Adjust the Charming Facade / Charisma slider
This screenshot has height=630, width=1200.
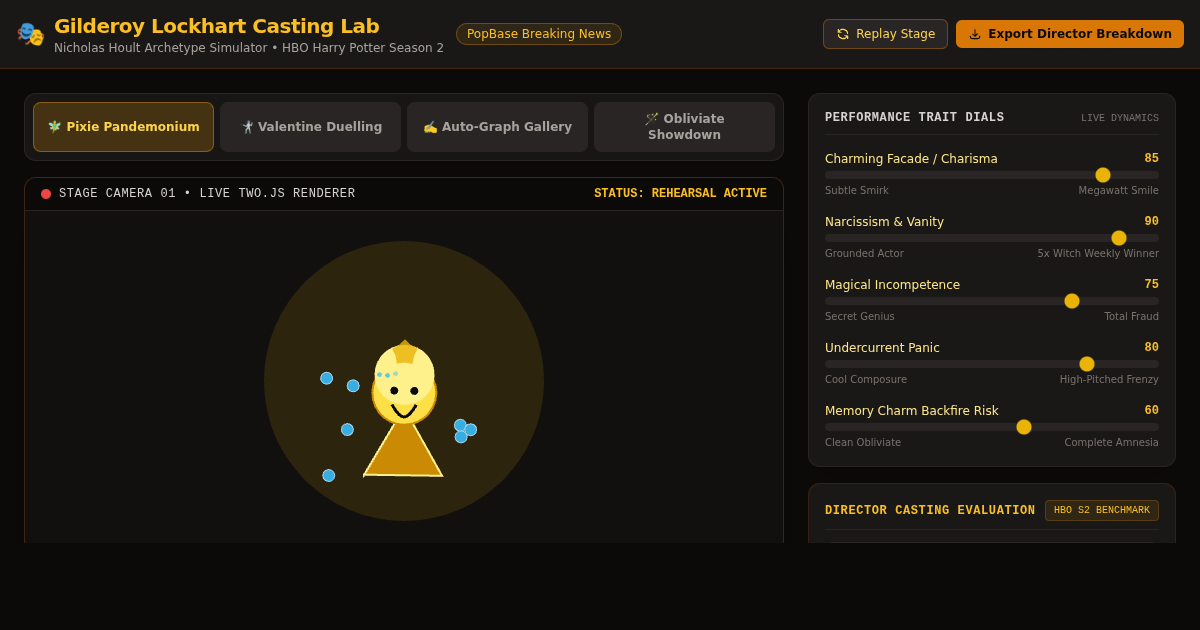(x=992, y=175)
